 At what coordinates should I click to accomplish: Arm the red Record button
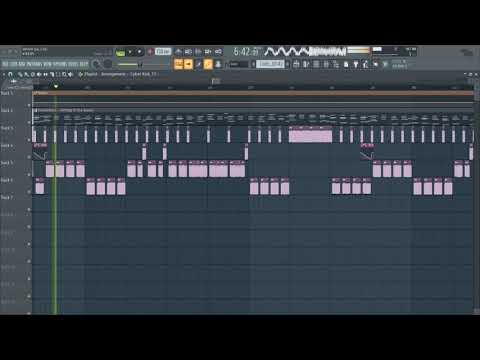150,52
